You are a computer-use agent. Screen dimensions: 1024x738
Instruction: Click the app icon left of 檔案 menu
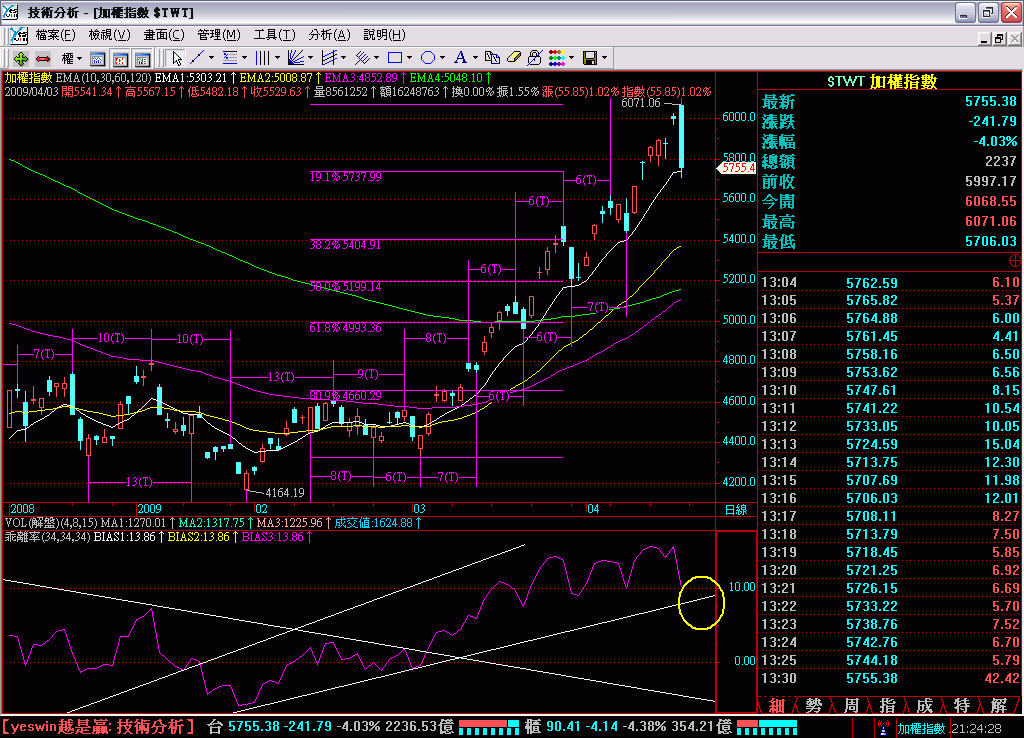tap(19, 35)
